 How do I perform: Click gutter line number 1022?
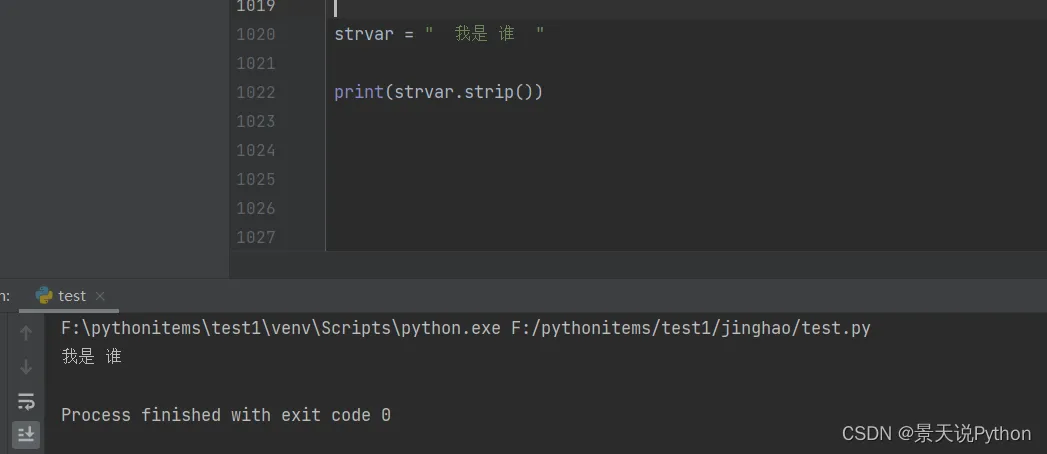click(255, 92)
